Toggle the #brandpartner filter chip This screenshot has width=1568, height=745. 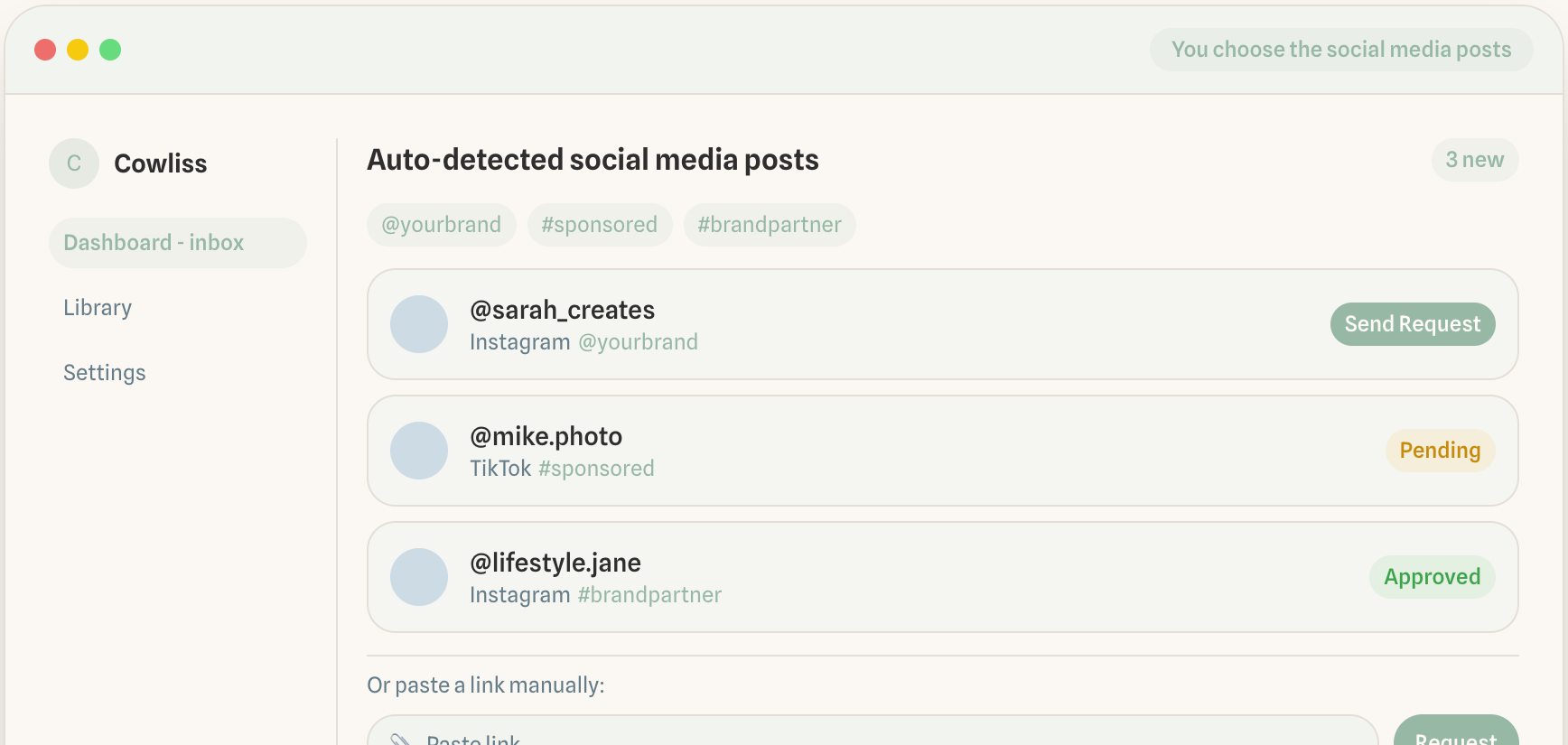tap(770, 225)
